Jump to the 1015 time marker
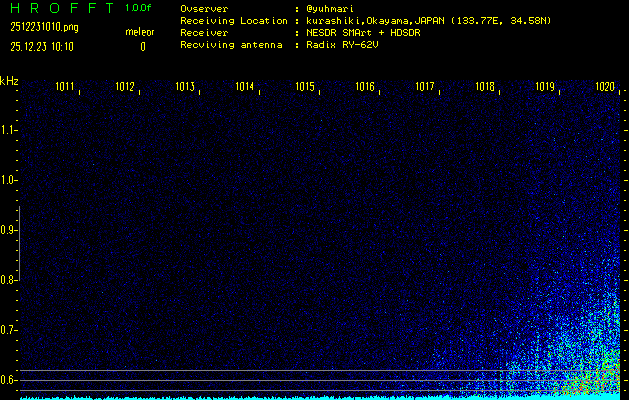This screenshot has height=400, width=629. [305, 88]
